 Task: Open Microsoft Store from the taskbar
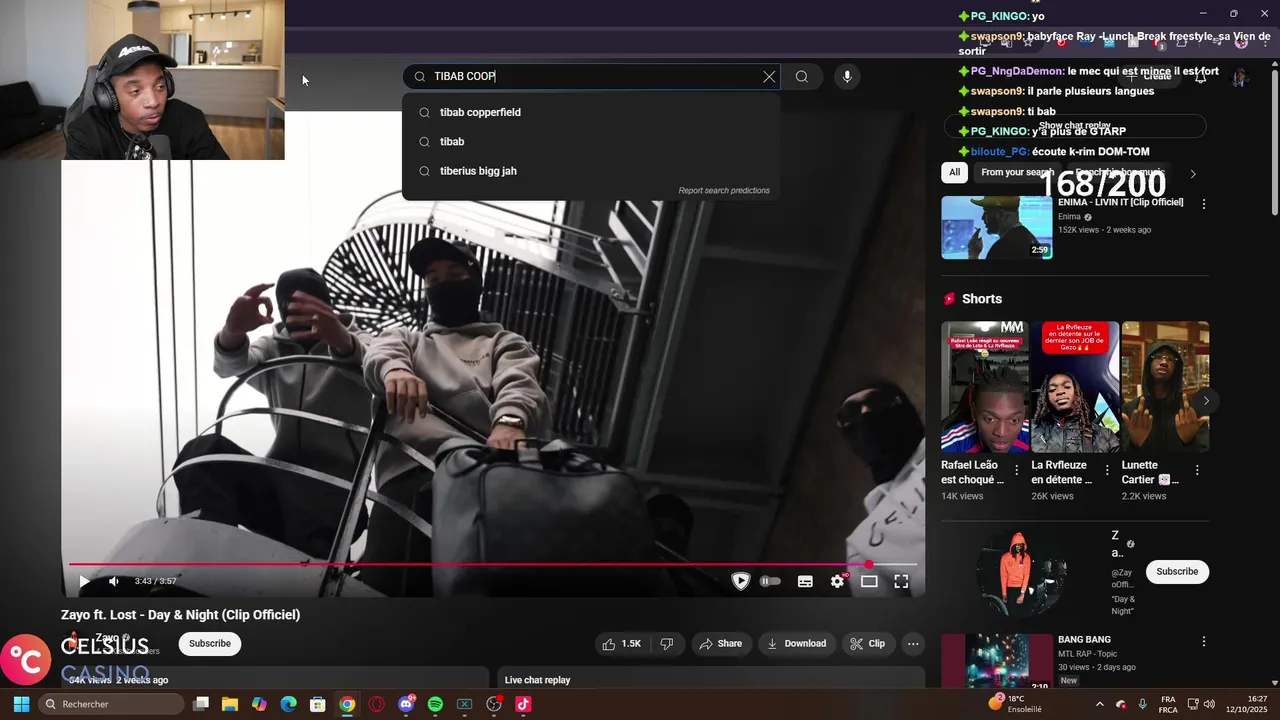coord(318,704)
